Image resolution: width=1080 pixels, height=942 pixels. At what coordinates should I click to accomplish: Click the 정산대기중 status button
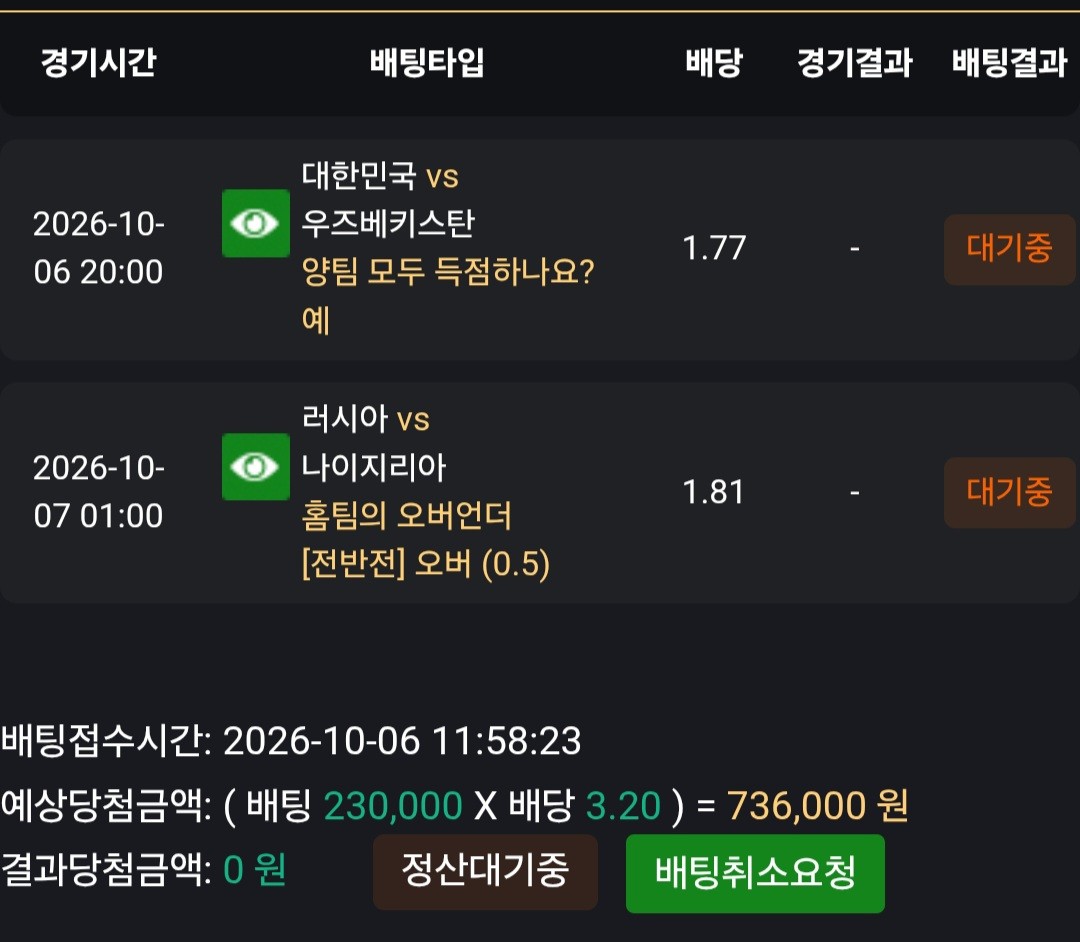[x=485, y=872]
